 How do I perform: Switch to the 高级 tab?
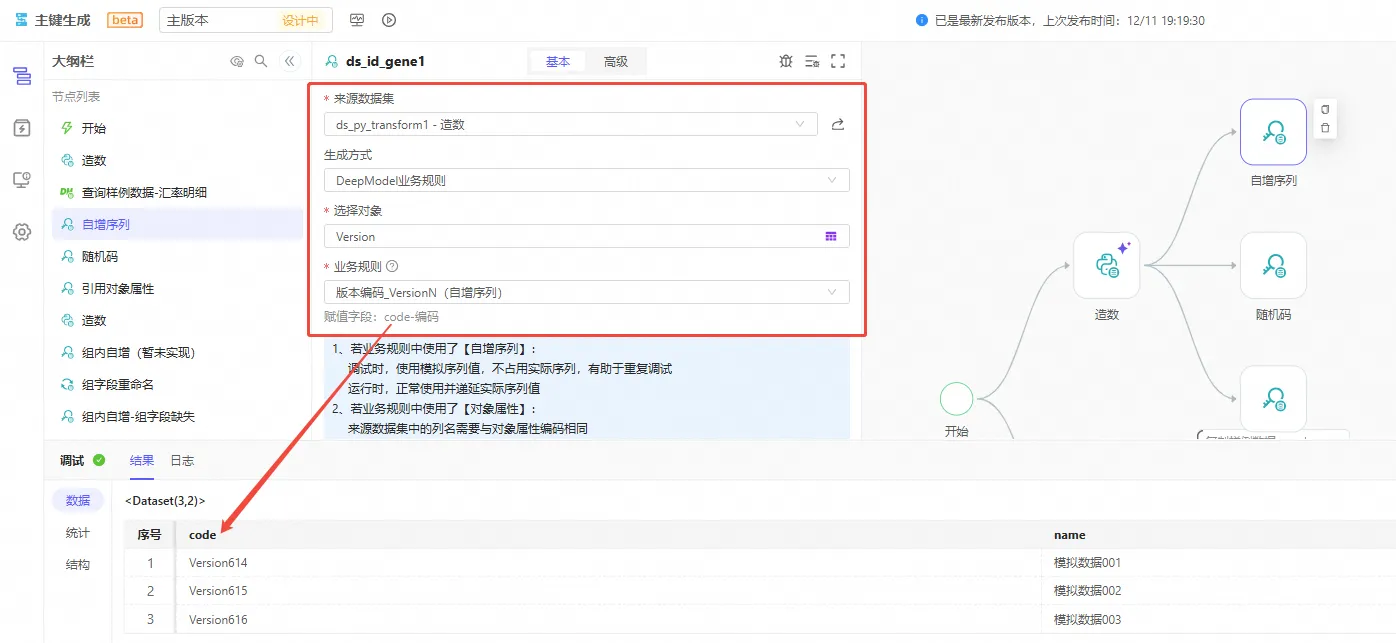pos(616,61)
